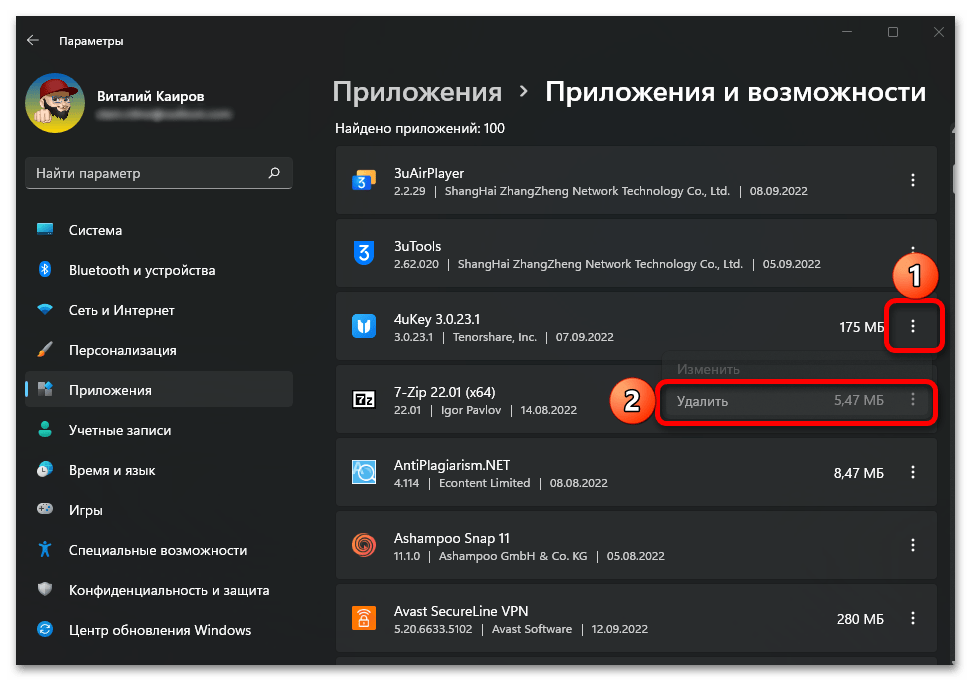The width and height of the screenshot is (971, 681).
Task: Click the Найдено приложений: 100 text
Action: click(x=420, y=128)
